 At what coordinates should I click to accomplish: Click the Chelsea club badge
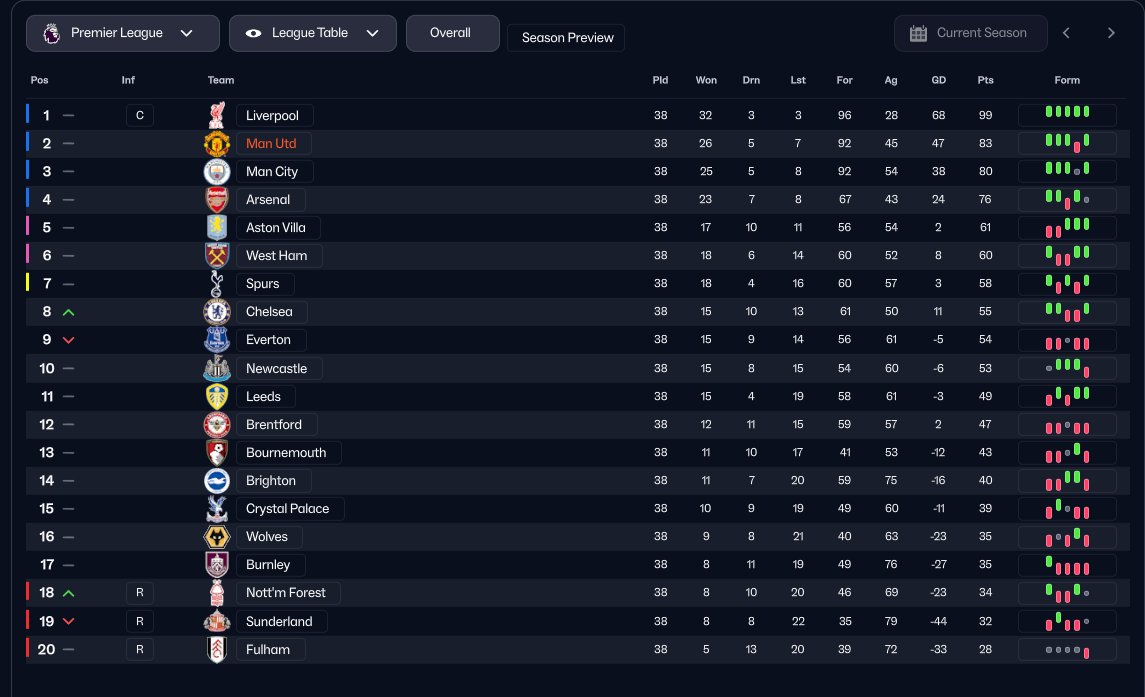(x=217, y=311)
